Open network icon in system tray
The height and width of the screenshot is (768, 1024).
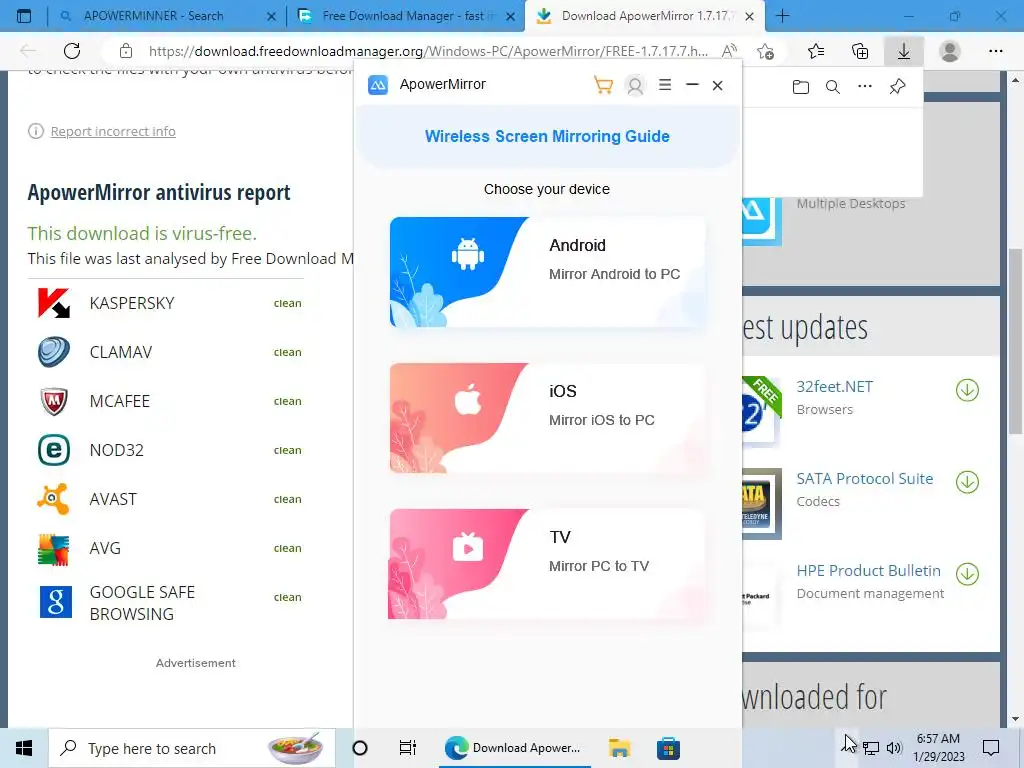click(x=871, y=748)
